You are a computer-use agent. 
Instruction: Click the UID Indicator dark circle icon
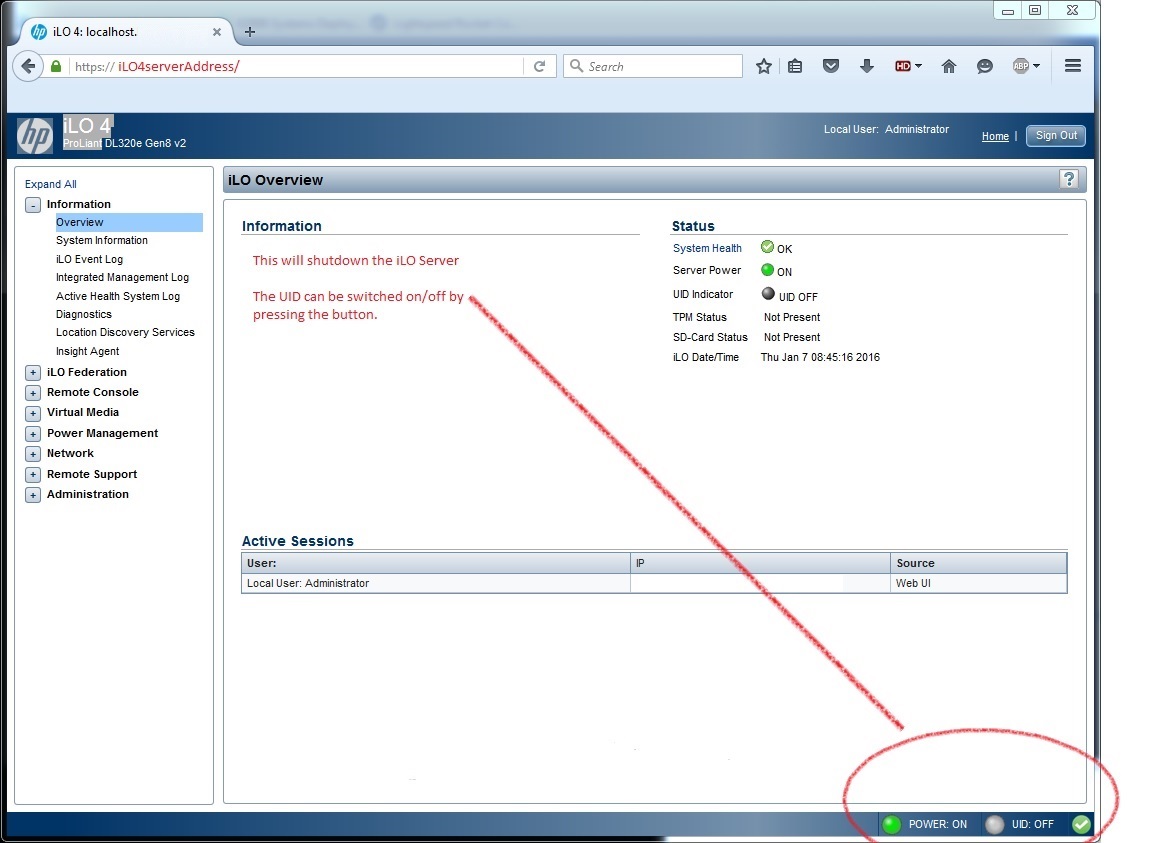[x=768, y=293]
